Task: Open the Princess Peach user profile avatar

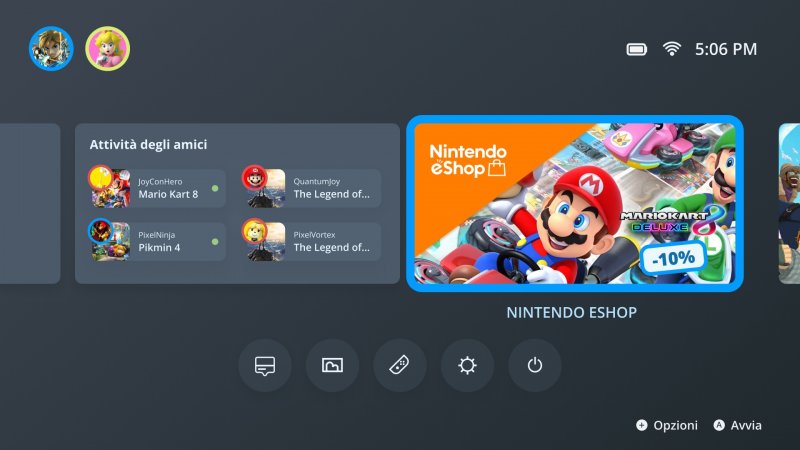Action: [108, 48]
